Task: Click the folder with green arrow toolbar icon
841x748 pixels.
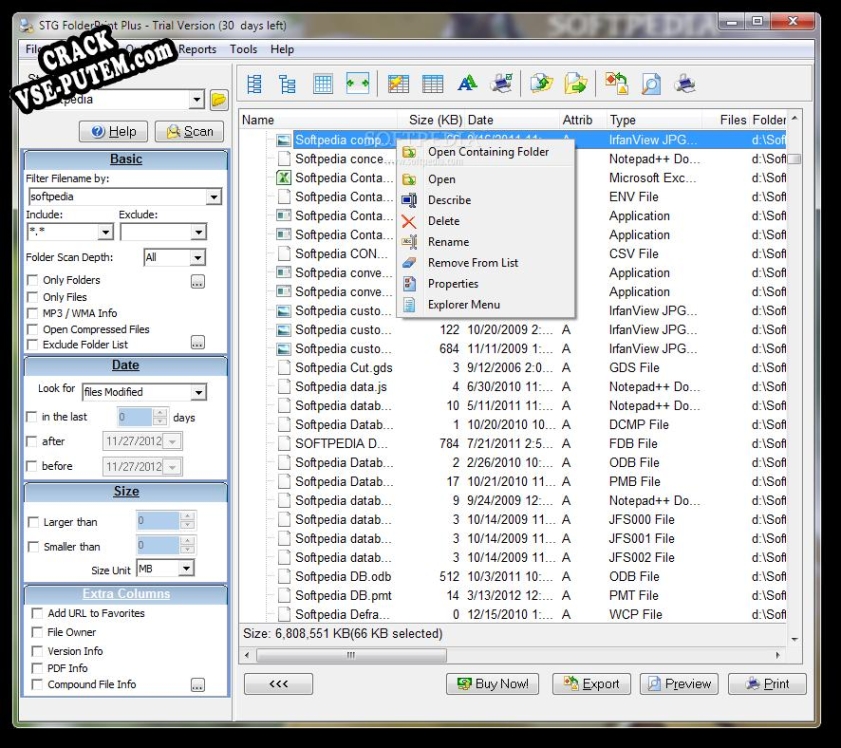Action: (576, 85)
